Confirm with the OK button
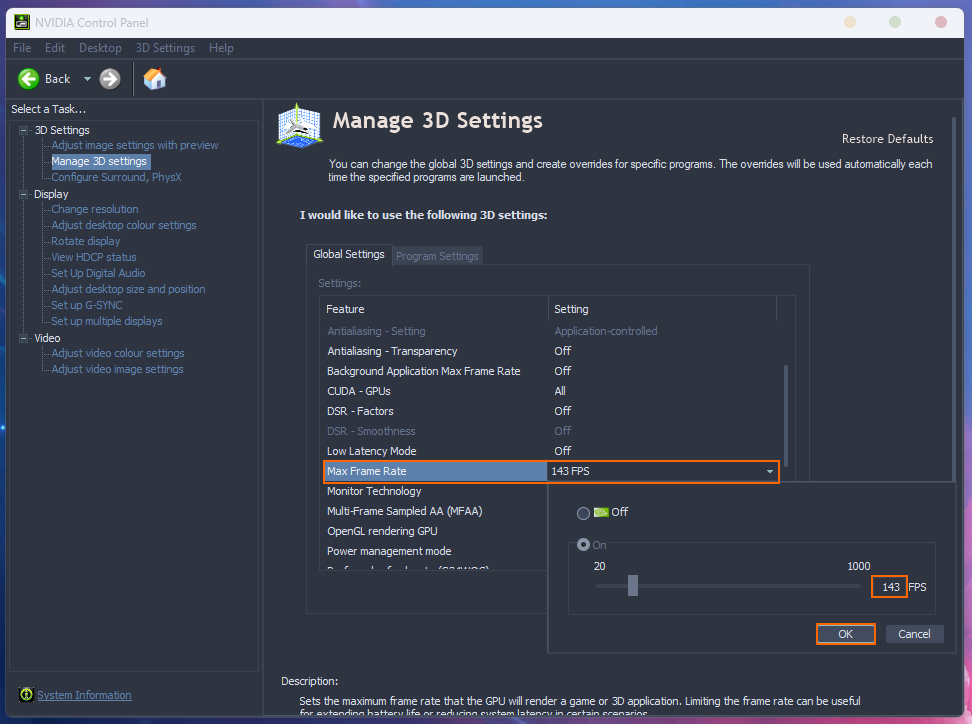Image resolution: width=972 pixels, height=724 pixels. coord(846,634)
